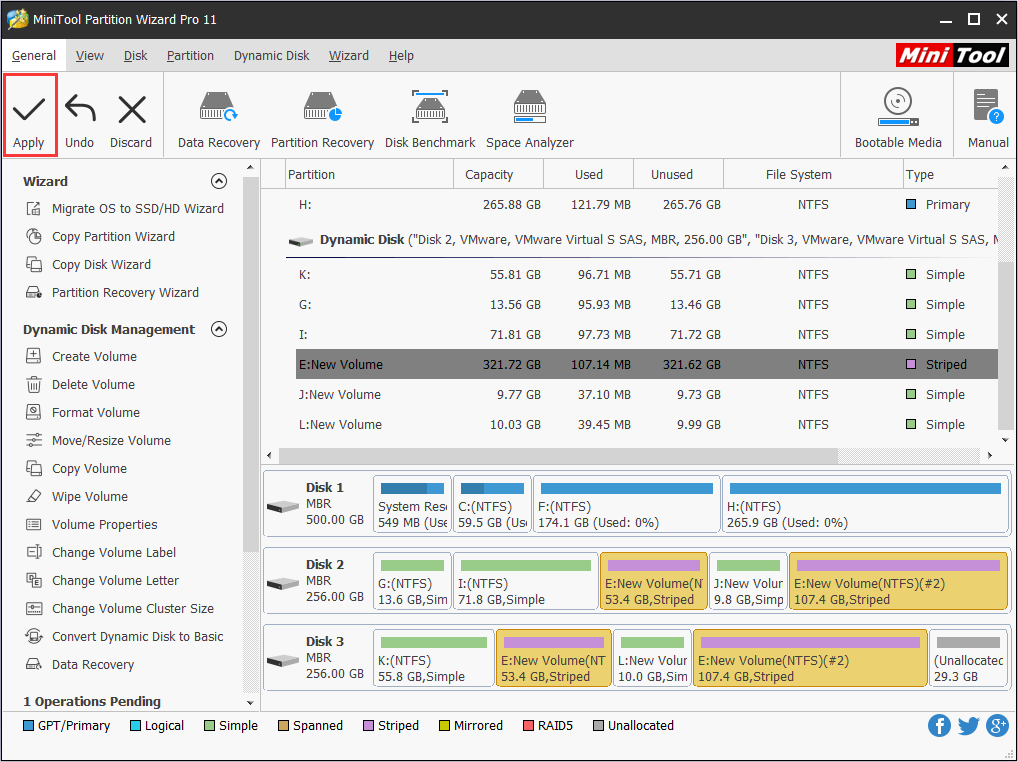
Task: Open Volume Properties in sidebar
Action: pyautogui.click(x=92, y=524)
